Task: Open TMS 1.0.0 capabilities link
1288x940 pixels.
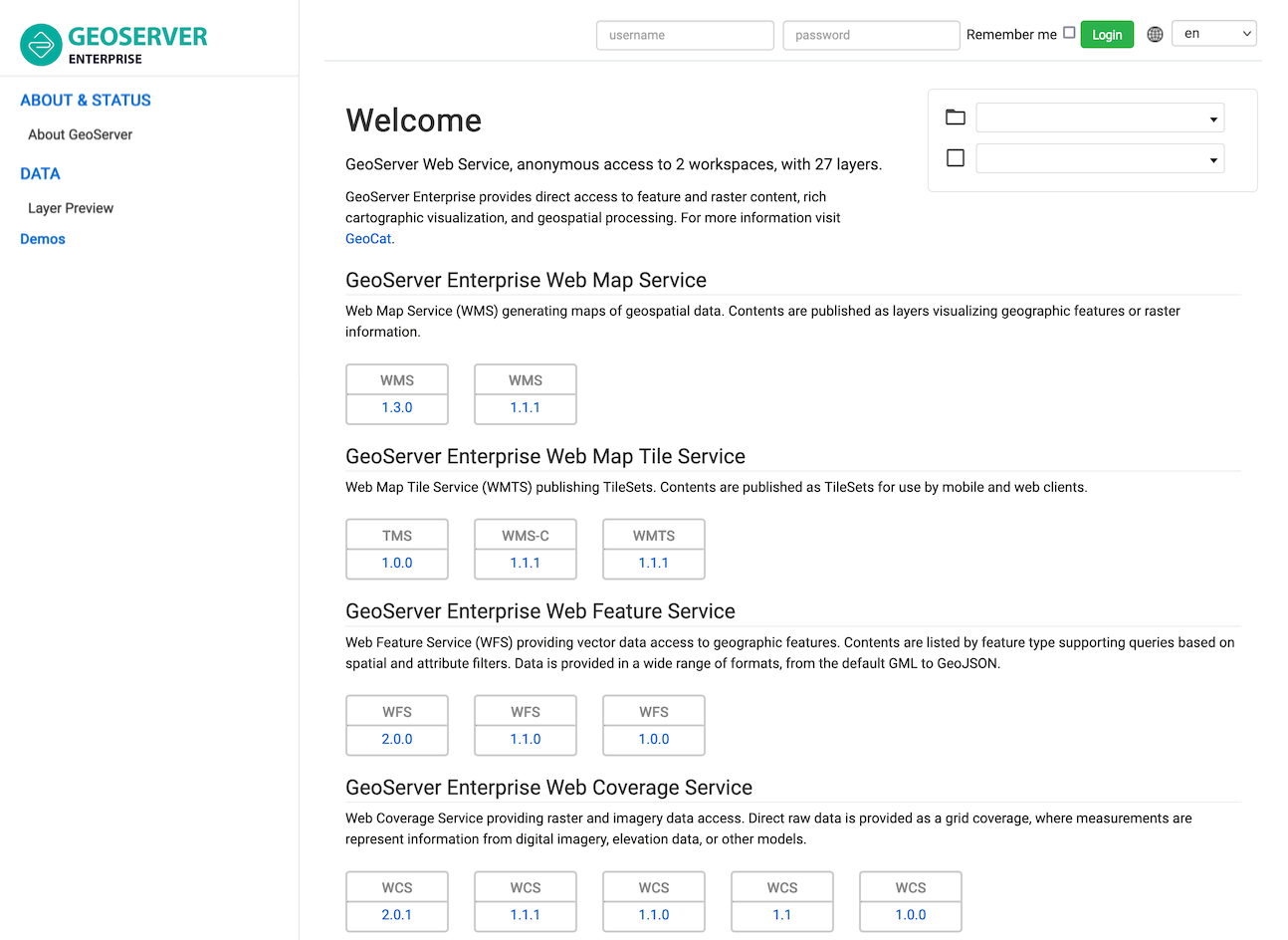Action: [x=397, y=563]
